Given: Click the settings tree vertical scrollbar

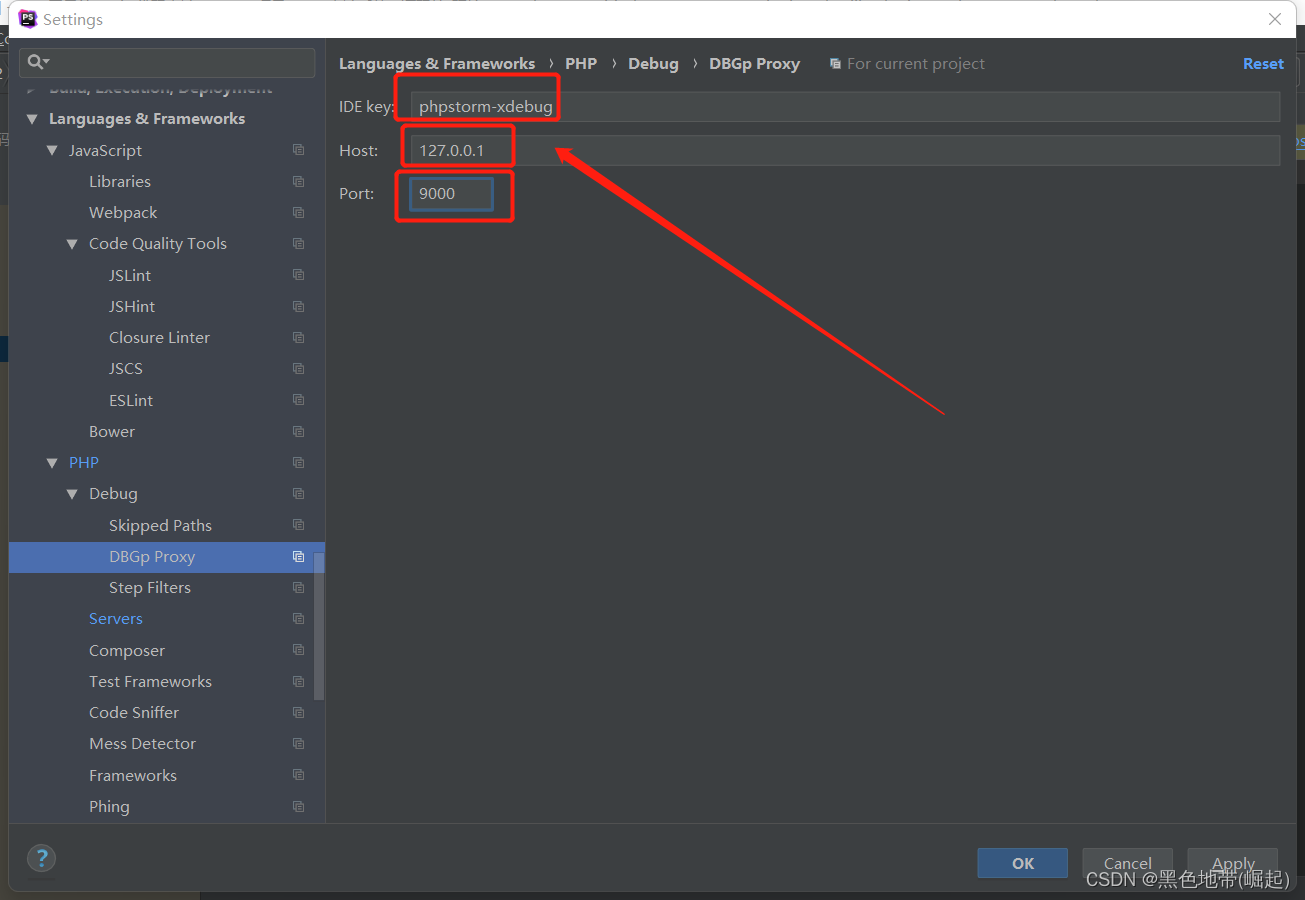Looking at the screenshot, I should pos(319,625).
